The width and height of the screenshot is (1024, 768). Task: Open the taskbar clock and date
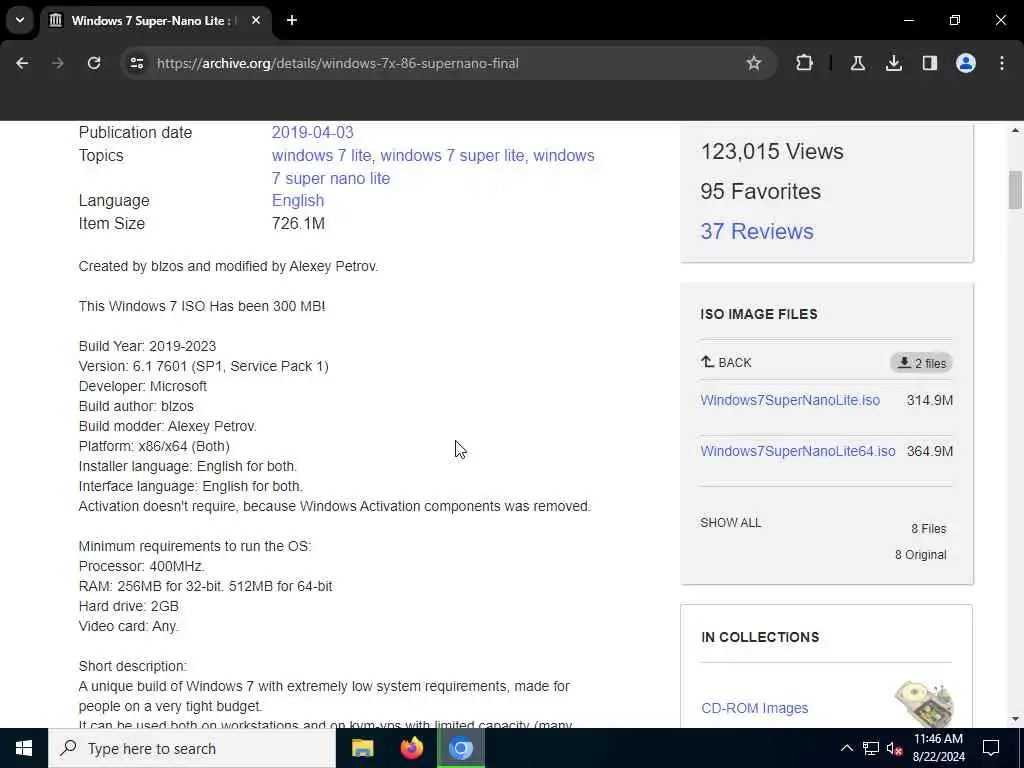[938, 748]
